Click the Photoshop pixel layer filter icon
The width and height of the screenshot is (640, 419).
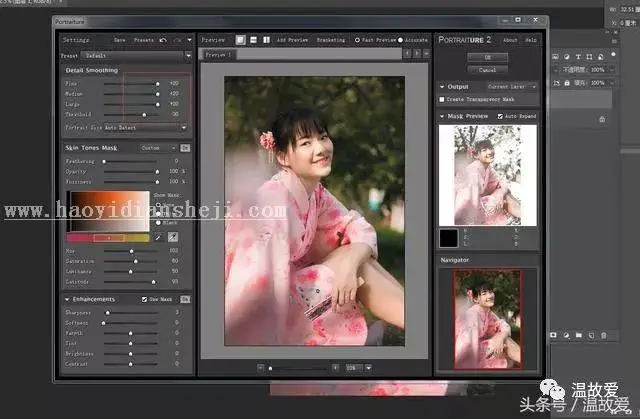click(x=555, y=57)
